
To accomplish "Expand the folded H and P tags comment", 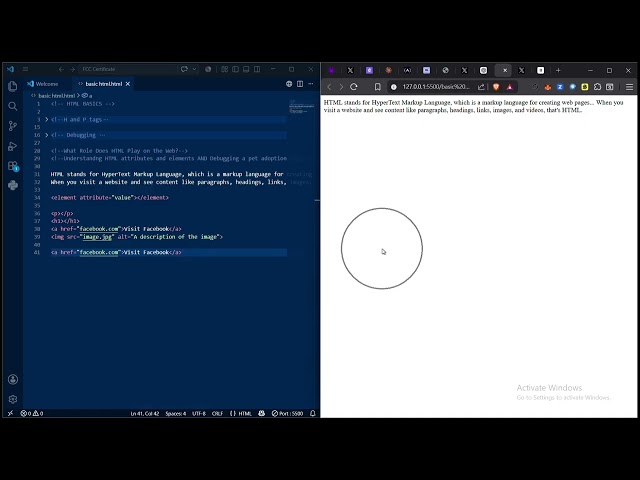I will click(47, 120).
